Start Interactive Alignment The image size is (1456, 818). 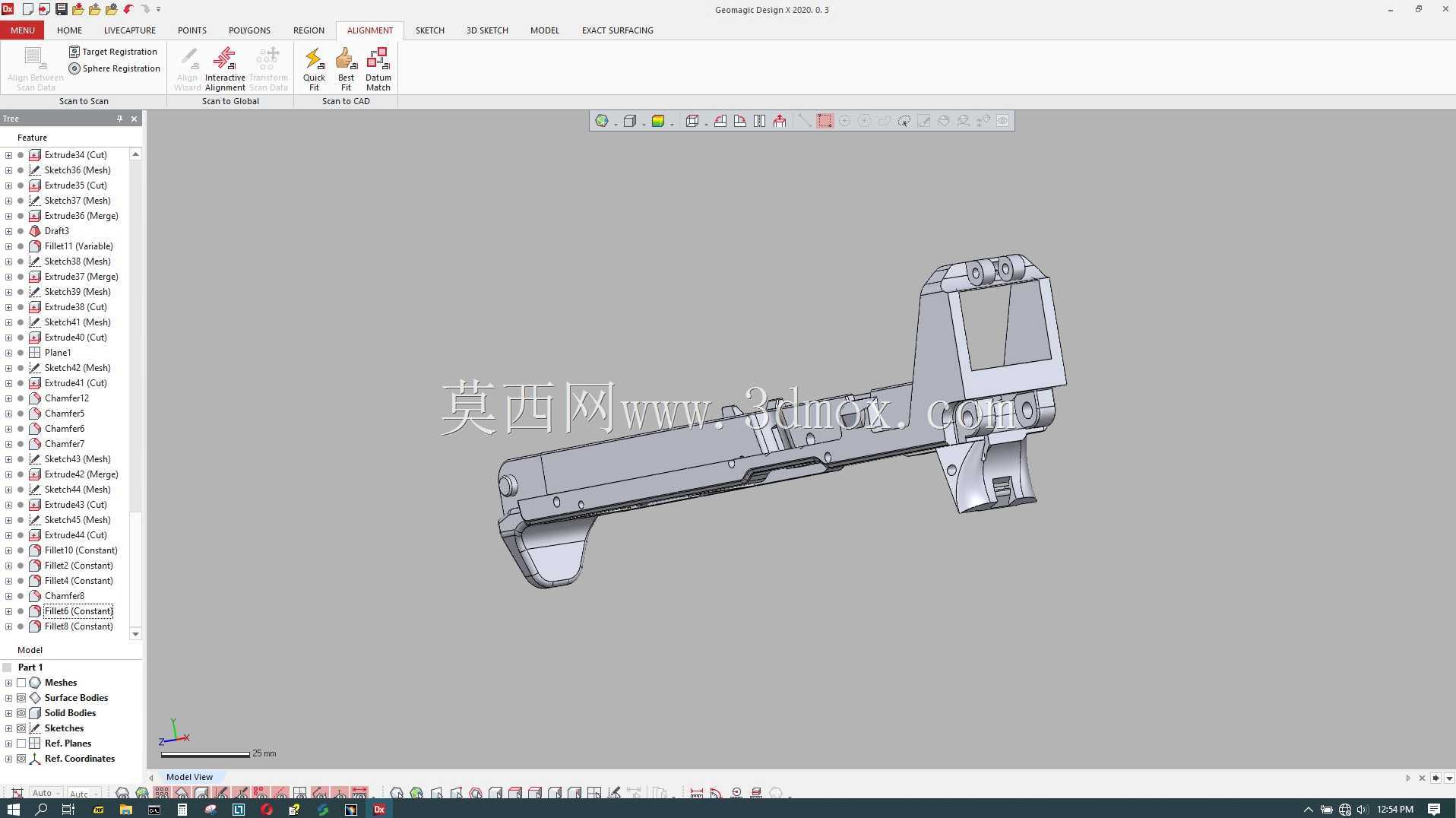225,69
